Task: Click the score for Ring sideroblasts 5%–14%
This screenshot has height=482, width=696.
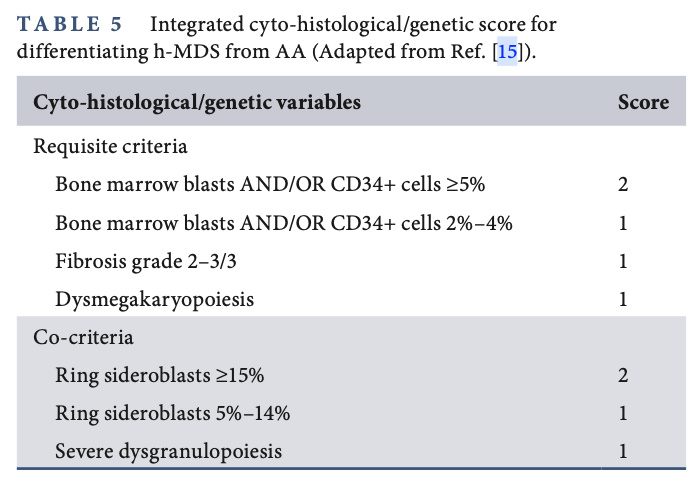Action: tap(623, 413)
